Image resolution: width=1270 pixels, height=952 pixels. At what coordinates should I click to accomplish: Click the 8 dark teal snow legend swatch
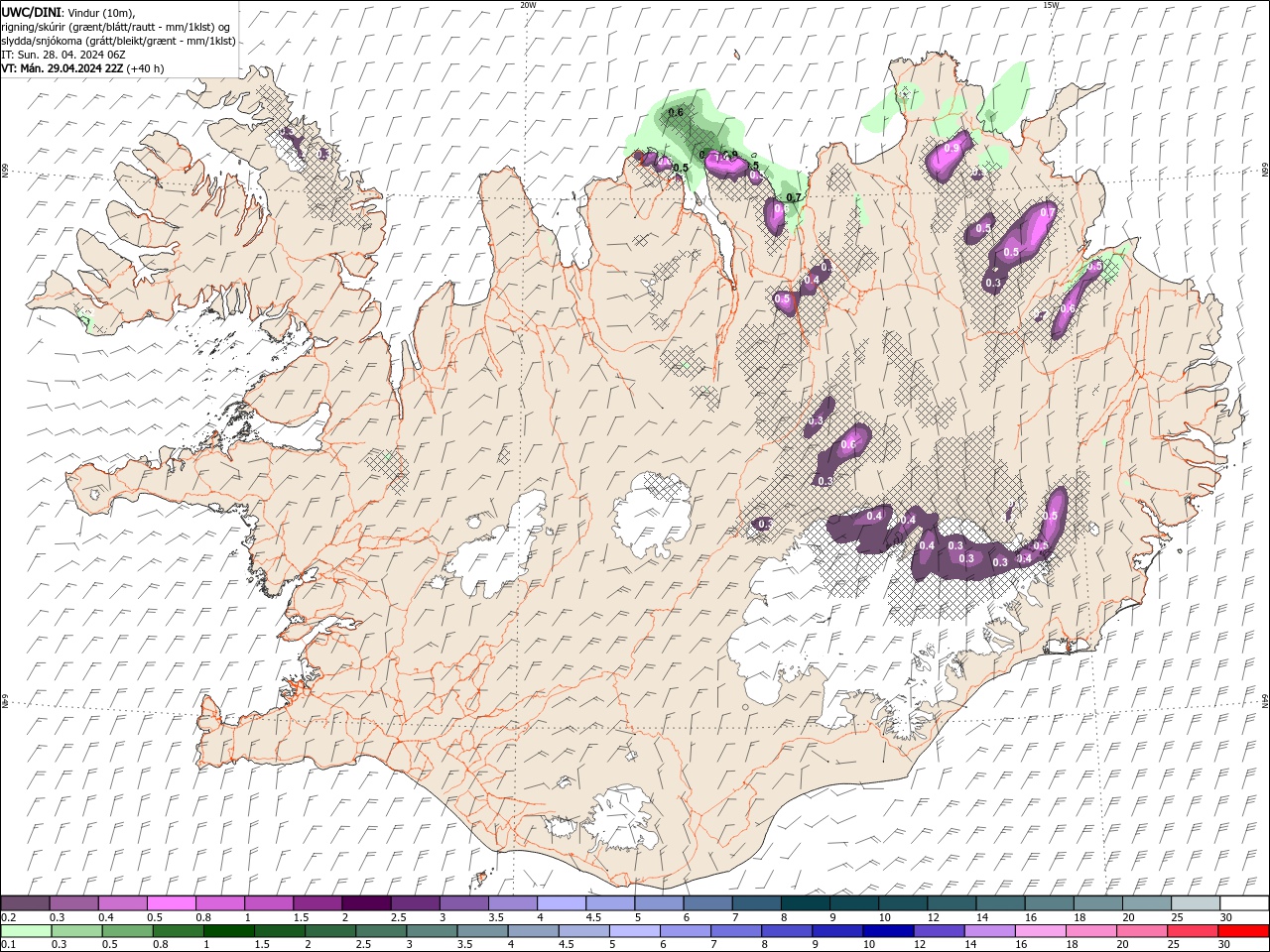[x=805, y=903]
